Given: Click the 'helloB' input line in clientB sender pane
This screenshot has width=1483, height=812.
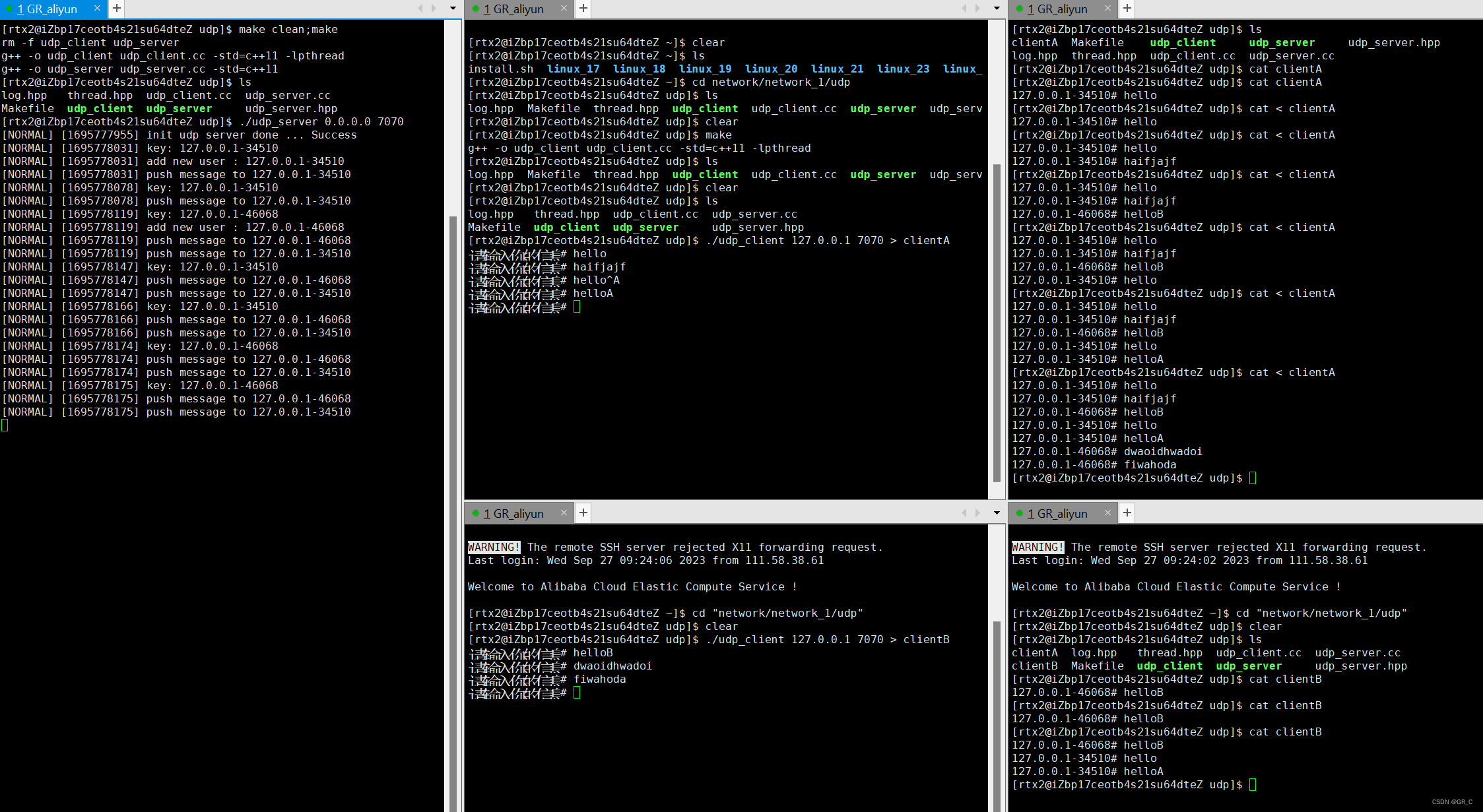Looking at the screenshot, I should (541, 652).
